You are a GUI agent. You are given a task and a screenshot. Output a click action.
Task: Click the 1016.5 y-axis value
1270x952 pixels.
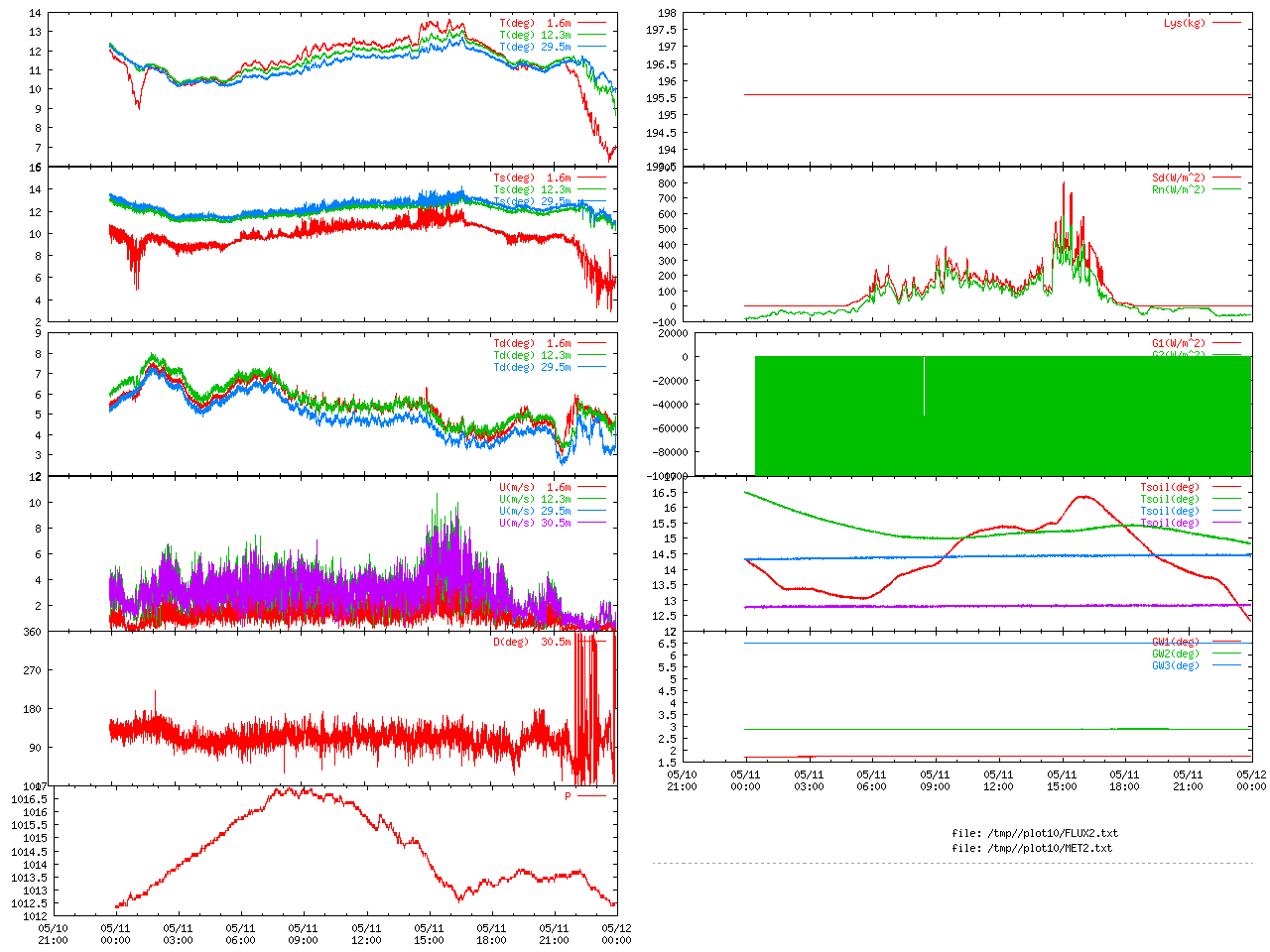pos(29,799)
